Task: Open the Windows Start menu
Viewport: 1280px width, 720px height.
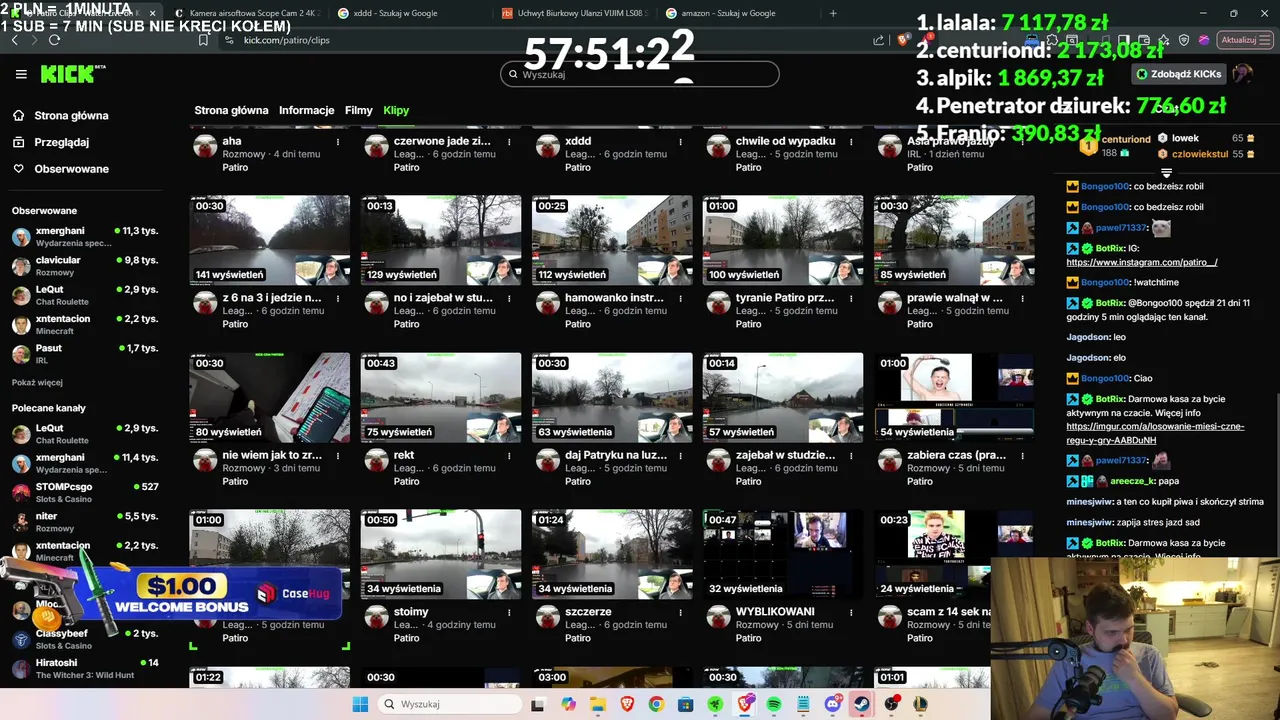Action: tap(360, 704)
